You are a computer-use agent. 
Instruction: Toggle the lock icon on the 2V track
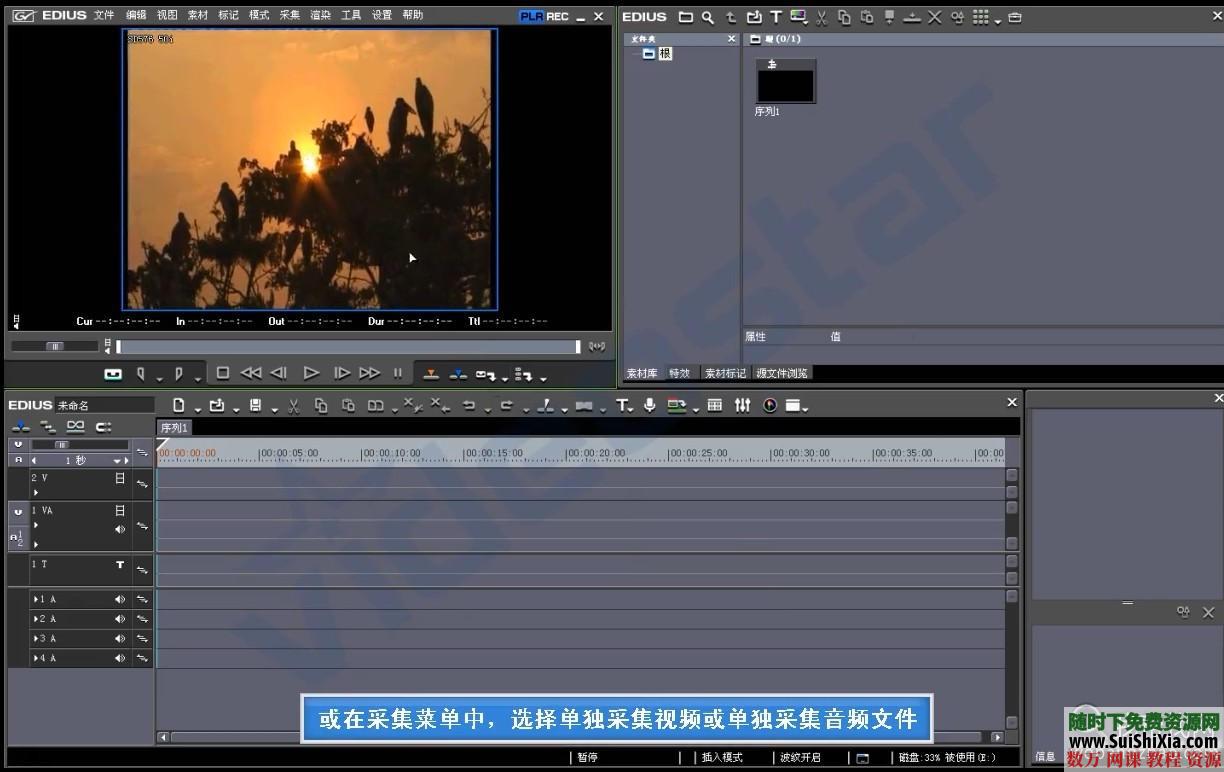(120, 479)
